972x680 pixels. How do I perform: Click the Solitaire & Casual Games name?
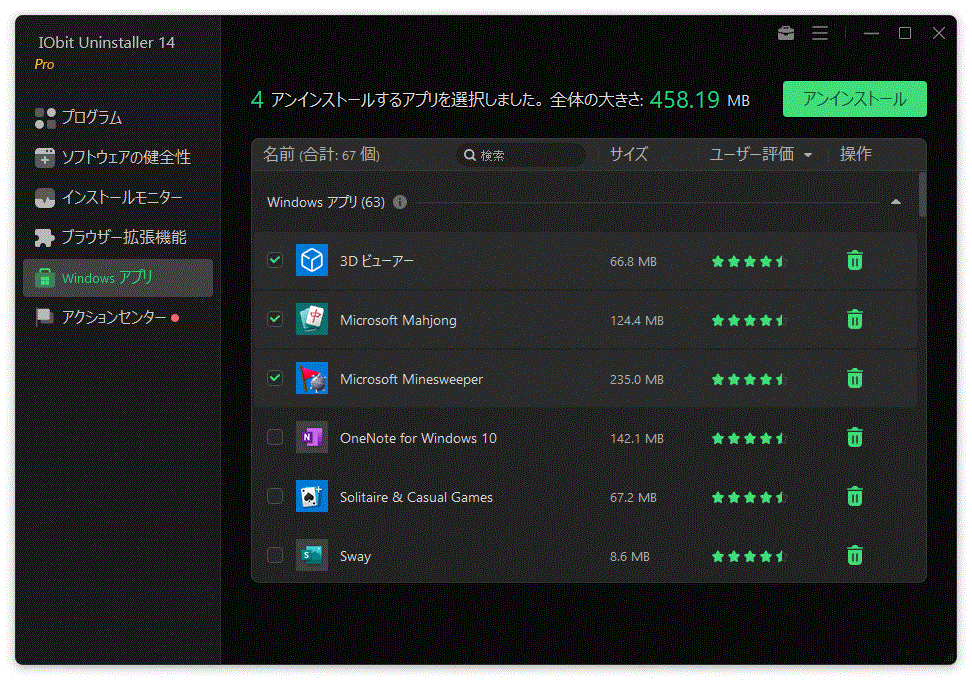tap(416, 497)
